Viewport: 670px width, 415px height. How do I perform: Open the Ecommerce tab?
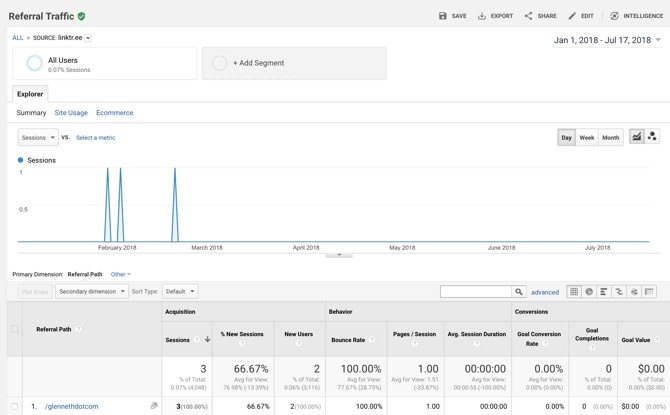coord(115,113)
